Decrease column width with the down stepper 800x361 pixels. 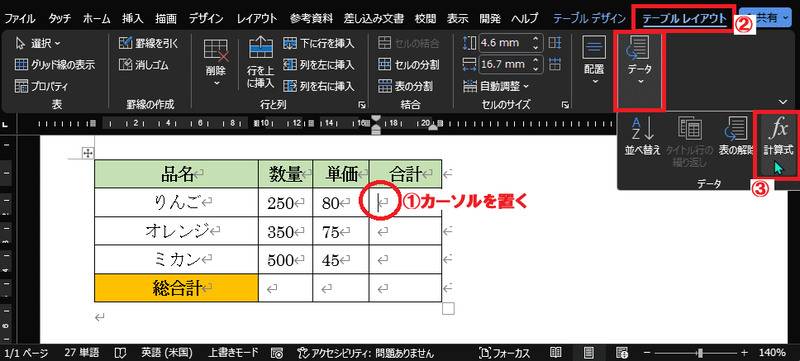point(535,68)
